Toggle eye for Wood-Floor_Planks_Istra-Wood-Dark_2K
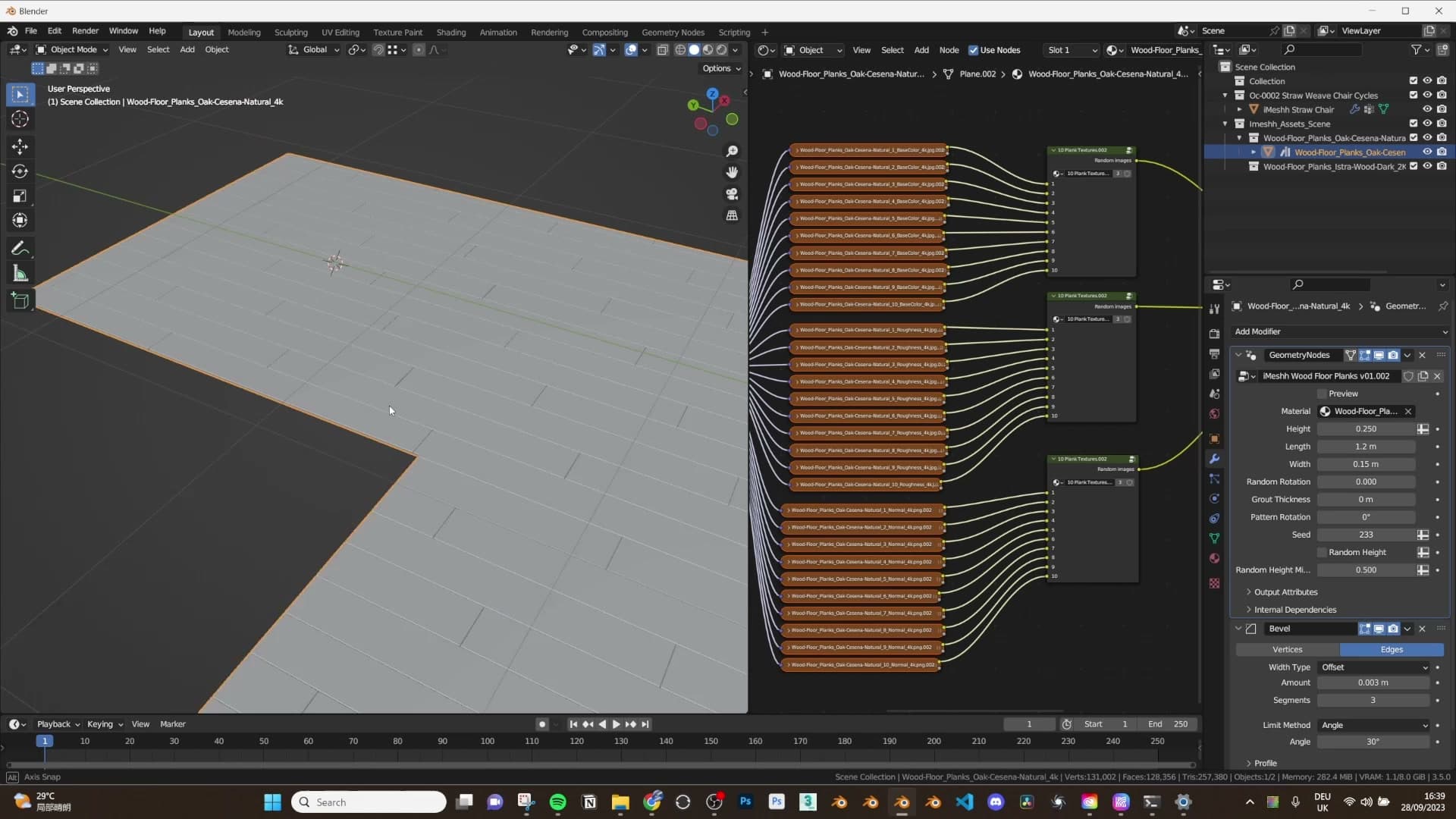This screenshot has height=819, width=1456. tap(1427, 166)
